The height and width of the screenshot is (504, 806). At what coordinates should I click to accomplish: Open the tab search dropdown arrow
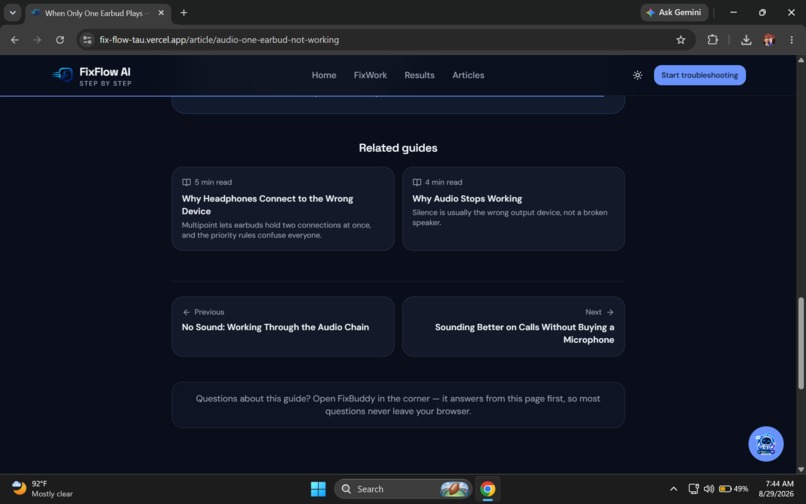12,12
